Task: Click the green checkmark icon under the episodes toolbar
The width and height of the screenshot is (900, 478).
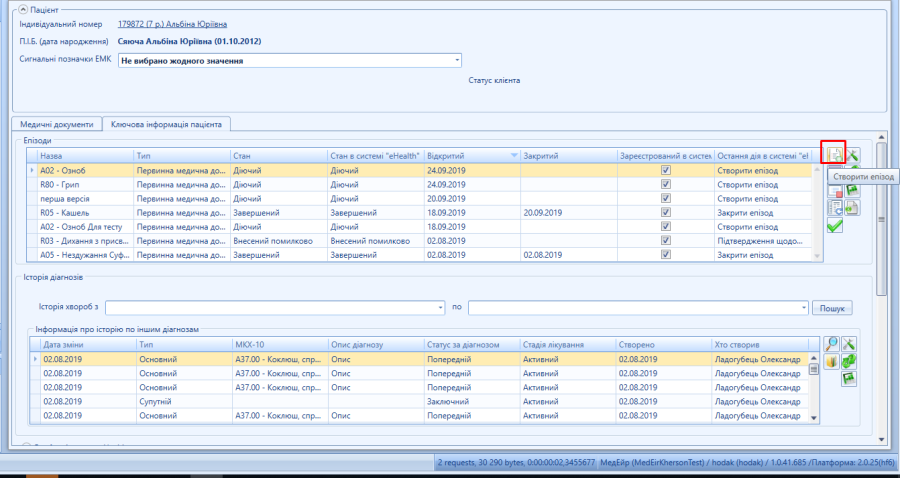Action: pos(835,226)
